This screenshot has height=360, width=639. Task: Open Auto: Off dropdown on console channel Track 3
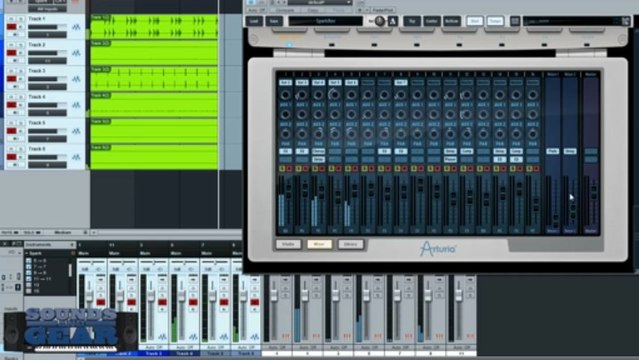[x=154, y=347]
